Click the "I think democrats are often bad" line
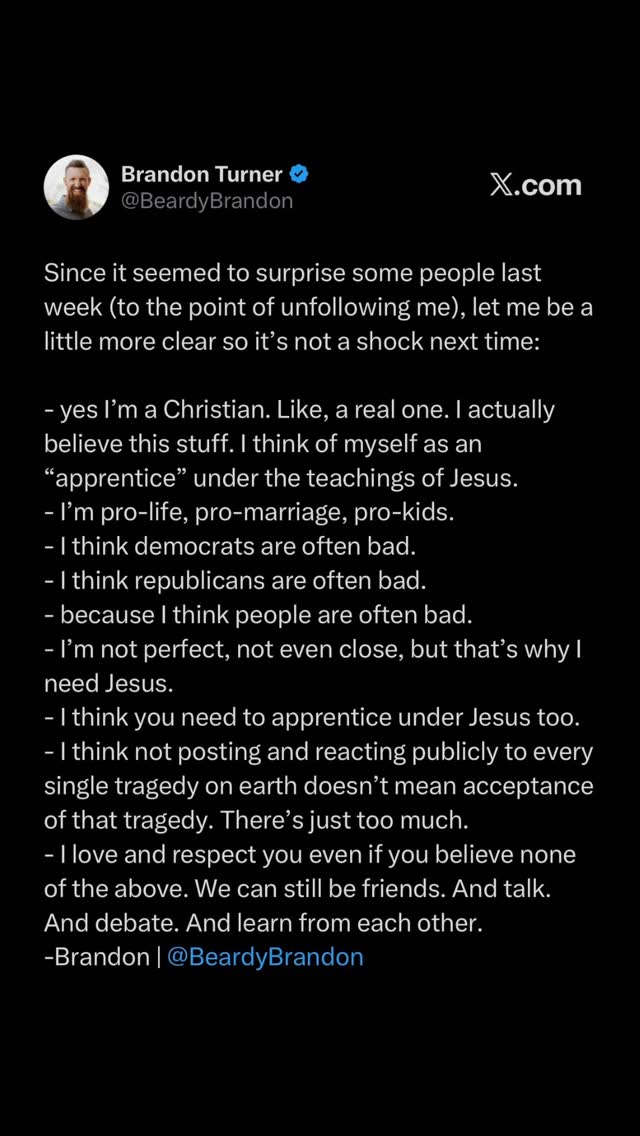640x1136 pixels. tap(228, 546)
